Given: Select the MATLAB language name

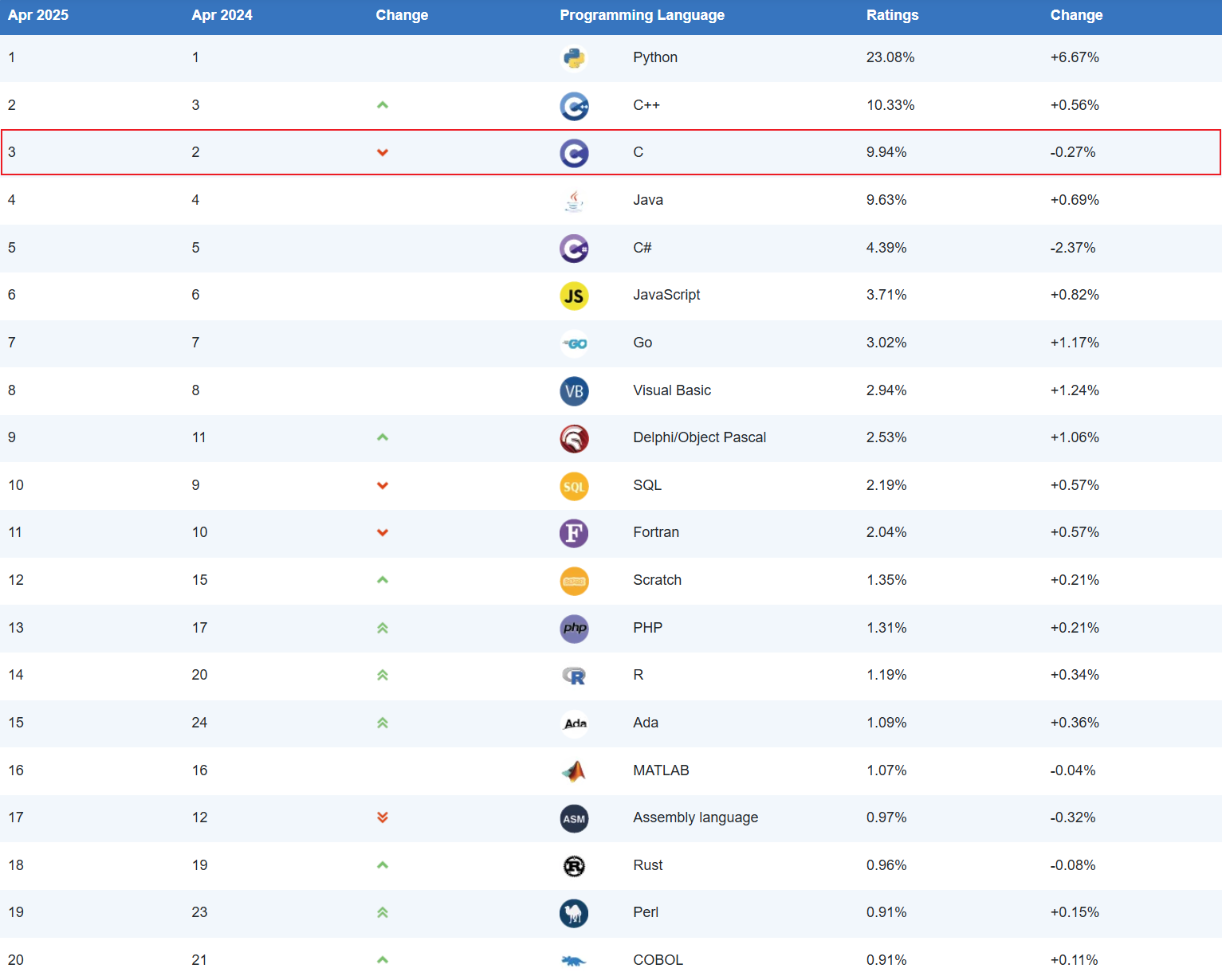Looking at the screenshot, I should (x=661, y=770).
